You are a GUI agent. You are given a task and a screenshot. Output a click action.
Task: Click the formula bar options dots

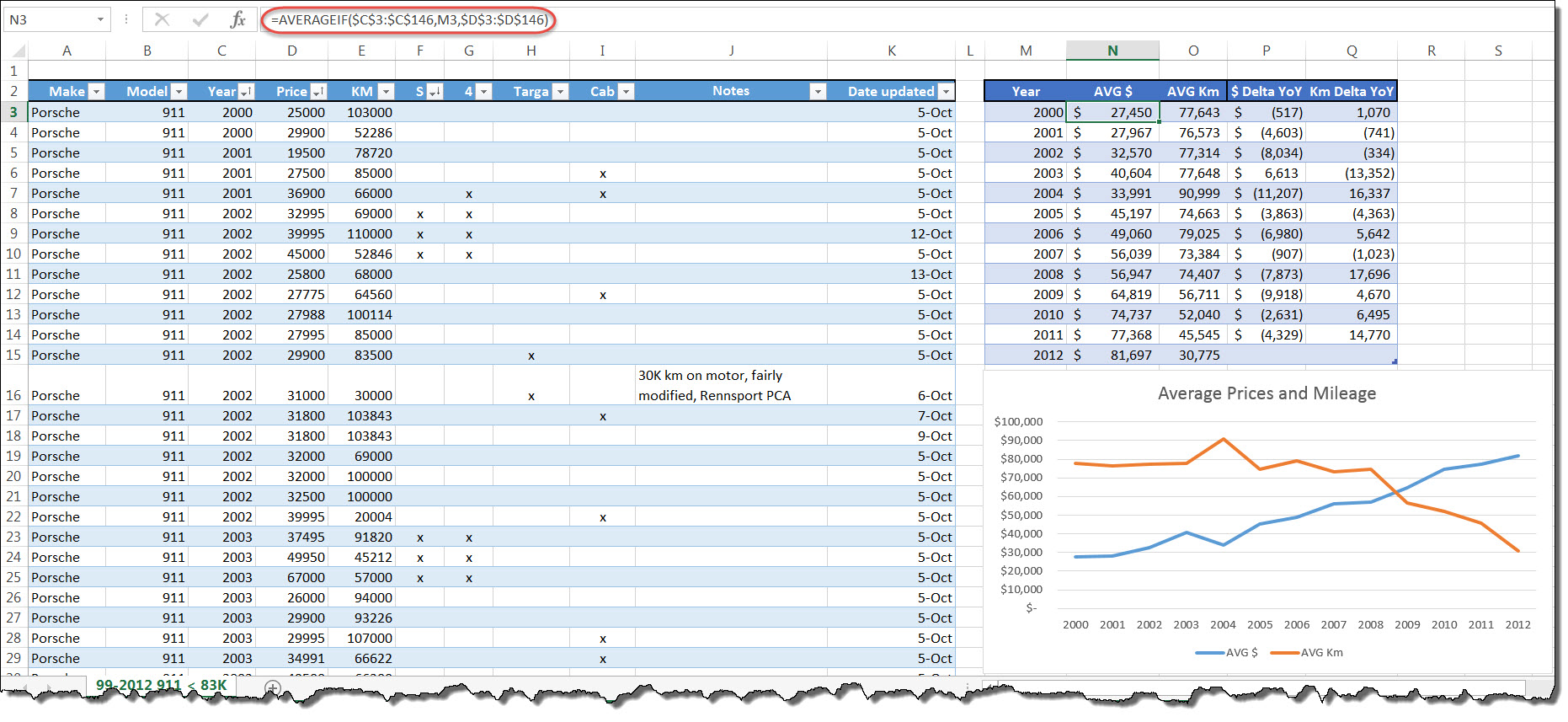[126, 19]
